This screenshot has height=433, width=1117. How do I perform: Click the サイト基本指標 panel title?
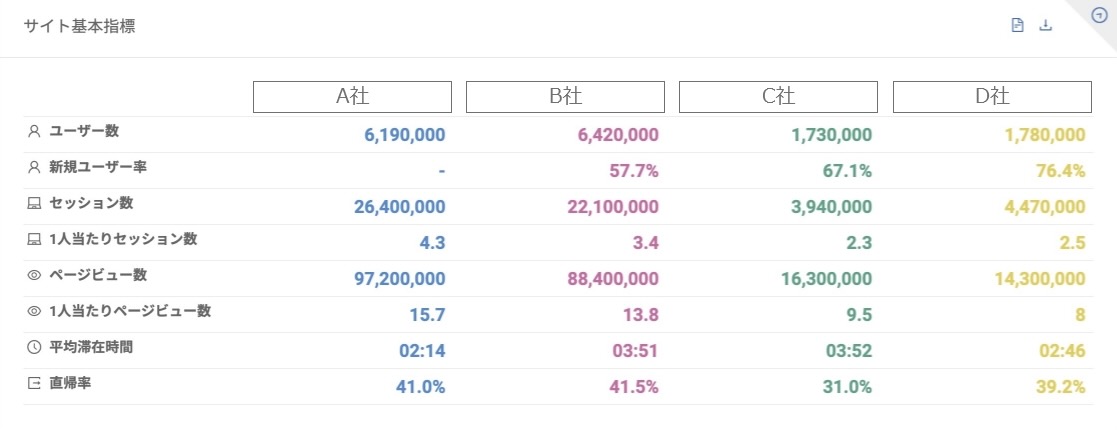[x=80, y=27]
